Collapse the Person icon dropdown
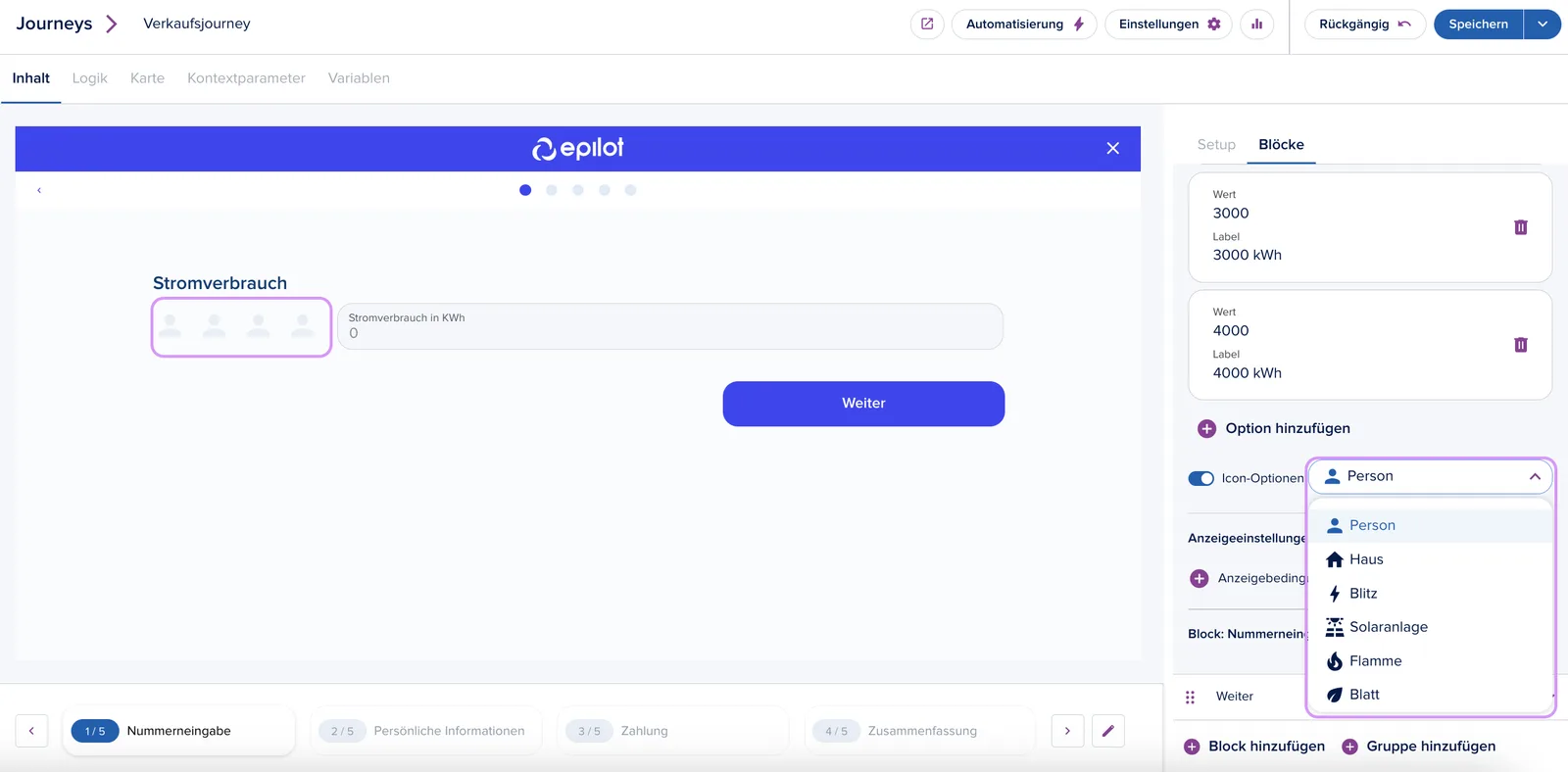The height and width of the screenshot is (772, 1568). point(1535,476)
